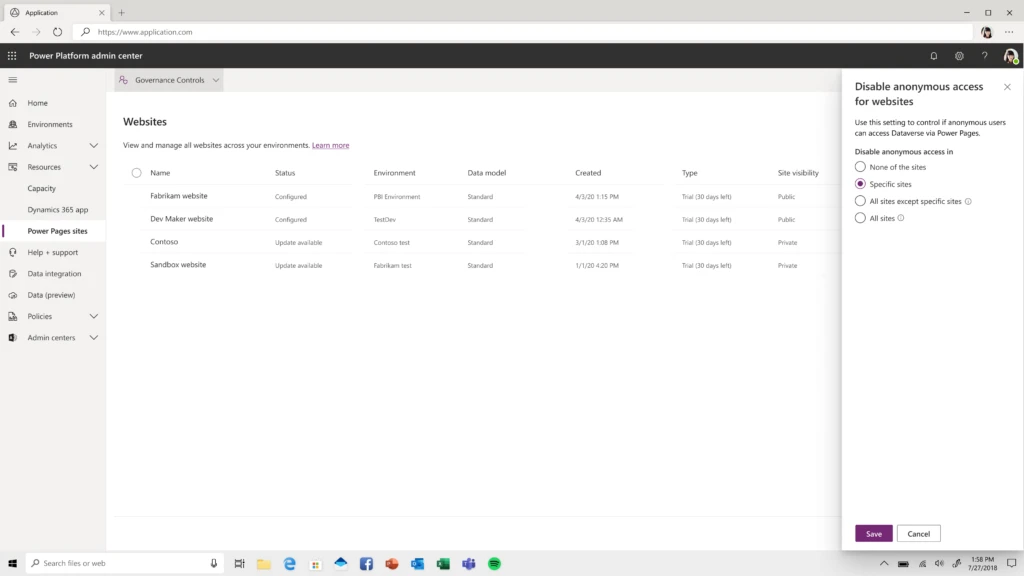1024x576 pixels.
Task: Open the Home page from the sidebar
Action: 38,102
